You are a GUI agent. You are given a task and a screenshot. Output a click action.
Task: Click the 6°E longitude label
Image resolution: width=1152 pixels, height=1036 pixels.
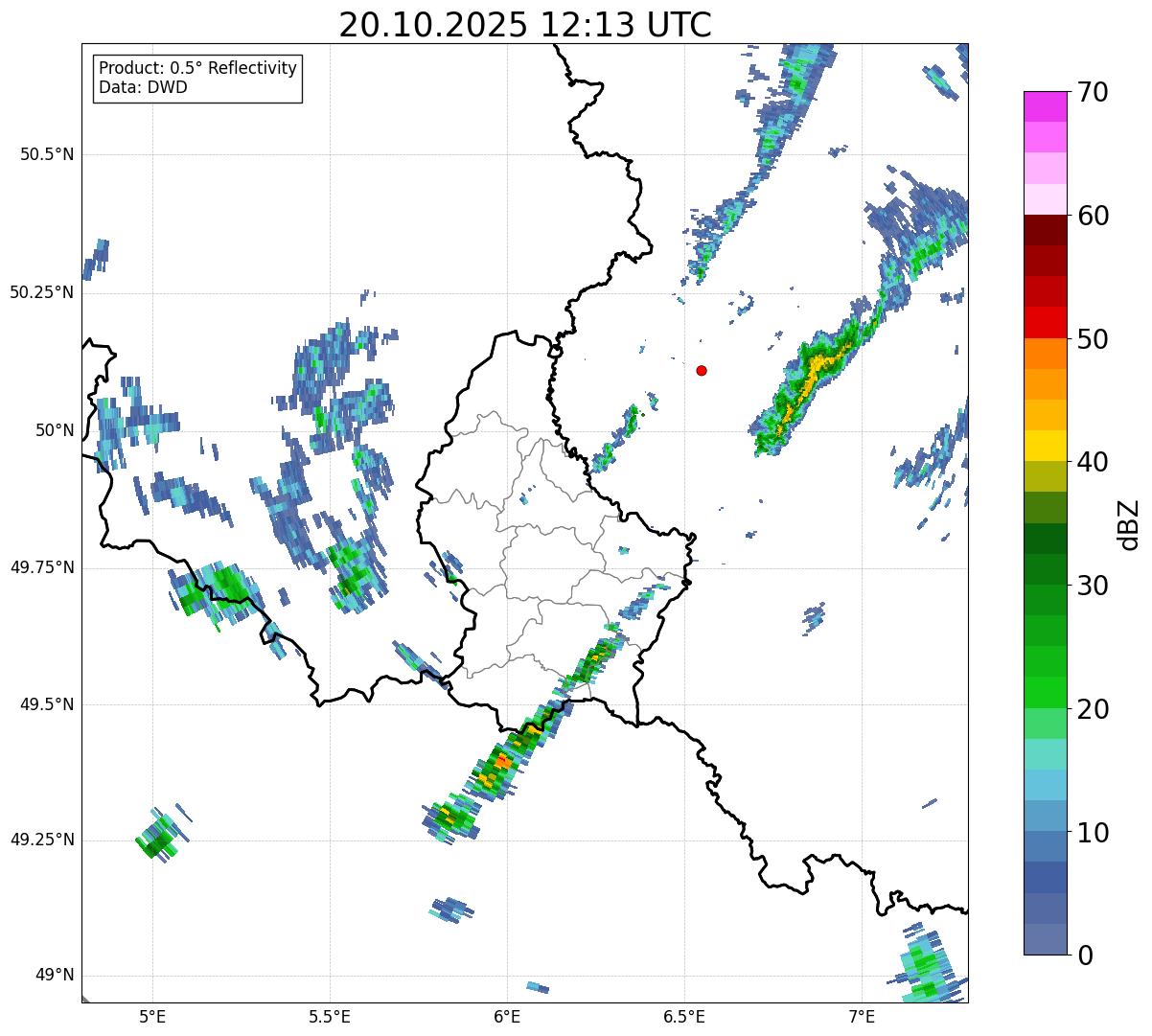(x=507, y=1016)
